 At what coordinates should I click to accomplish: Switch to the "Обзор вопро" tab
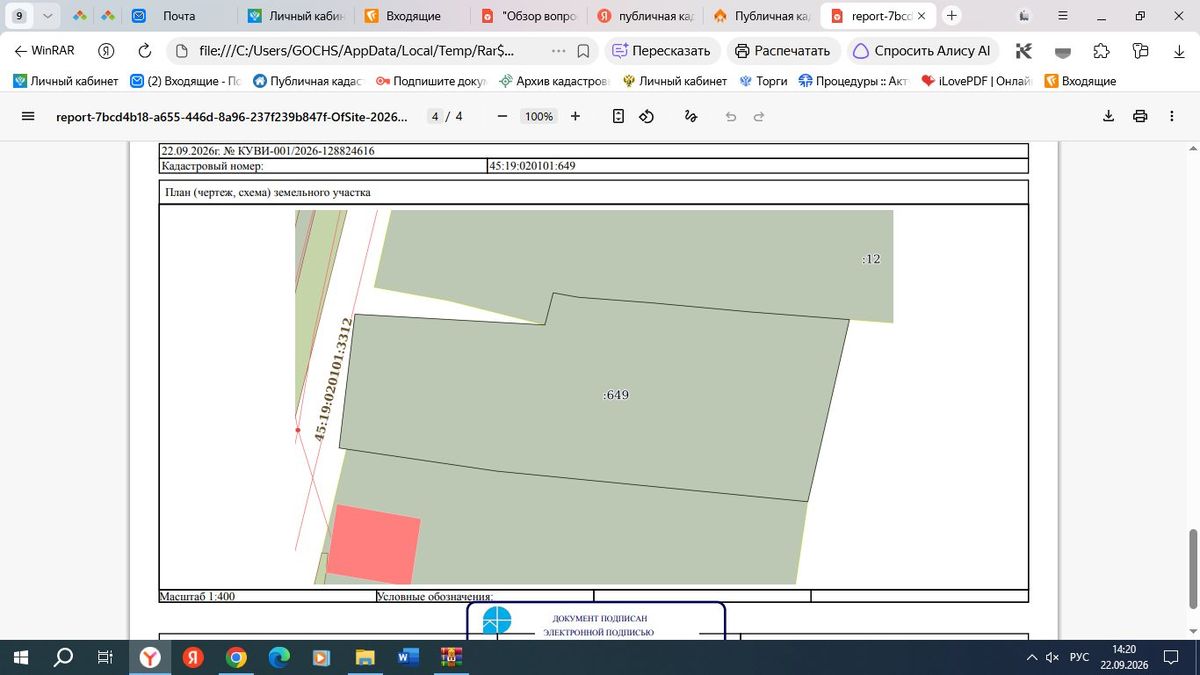[x=528, y=16]
